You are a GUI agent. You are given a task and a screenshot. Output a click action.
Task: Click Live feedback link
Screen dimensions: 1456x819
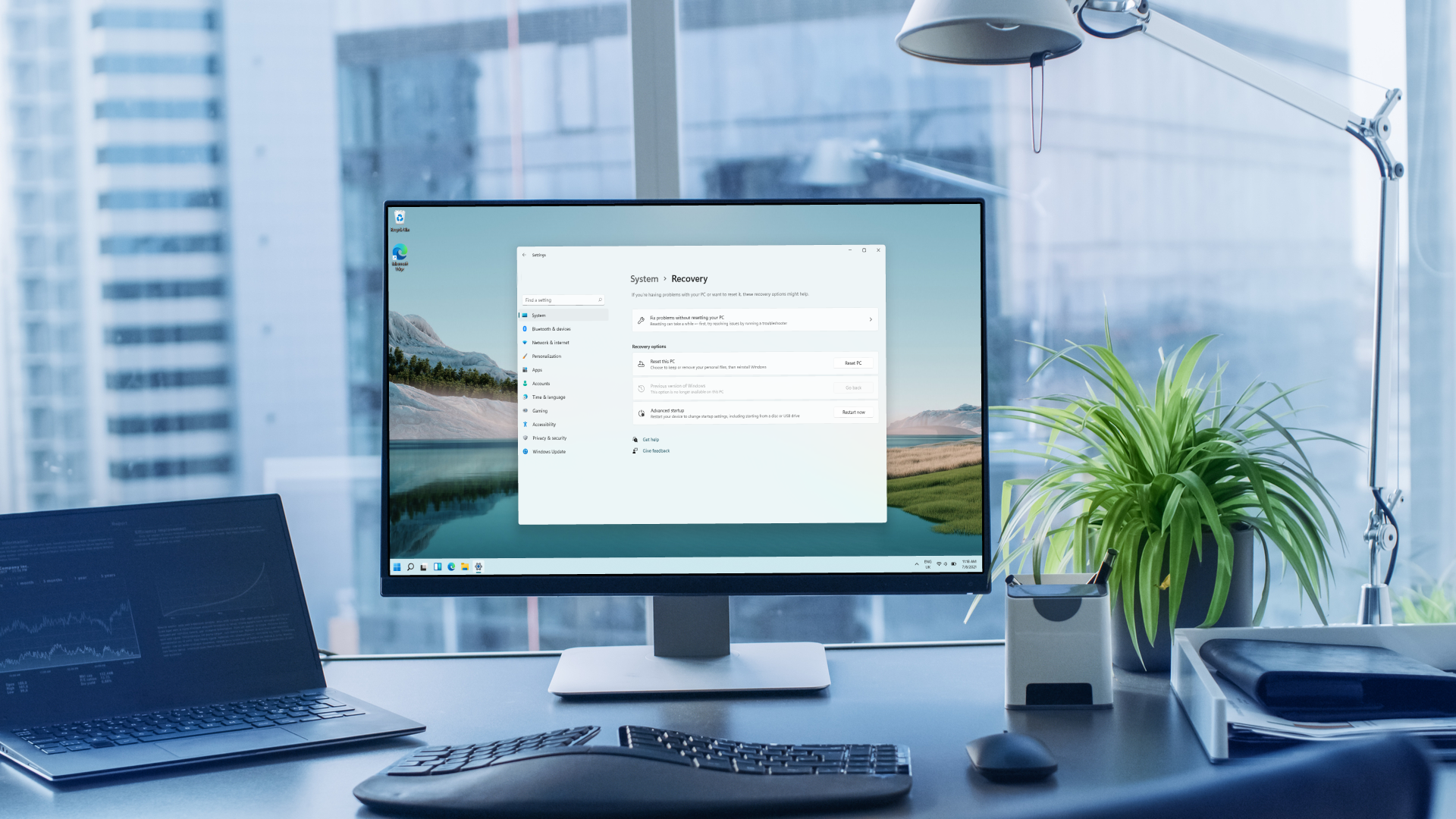tap(656, 450)
